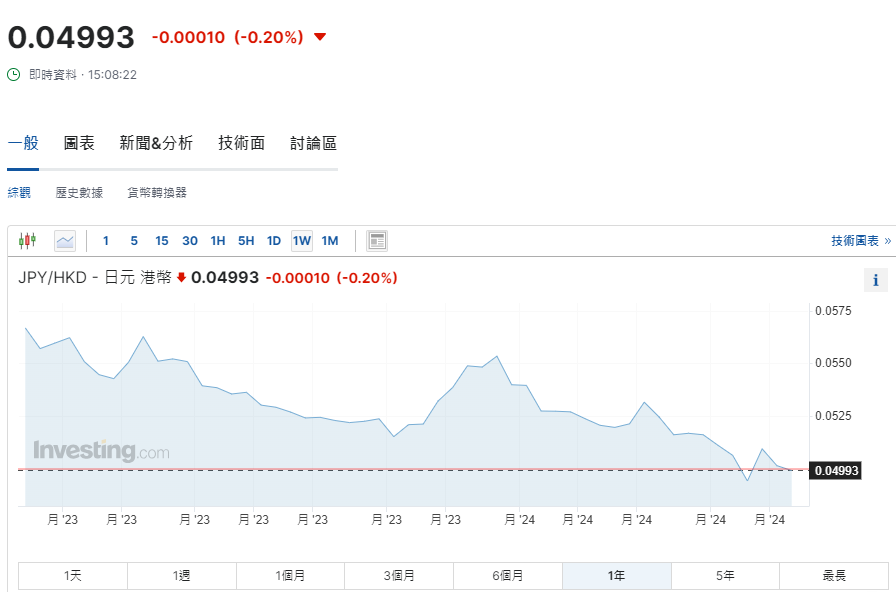Select the 6個月 time range button
This screenshot has width=896, height=592.
[507, 576]
